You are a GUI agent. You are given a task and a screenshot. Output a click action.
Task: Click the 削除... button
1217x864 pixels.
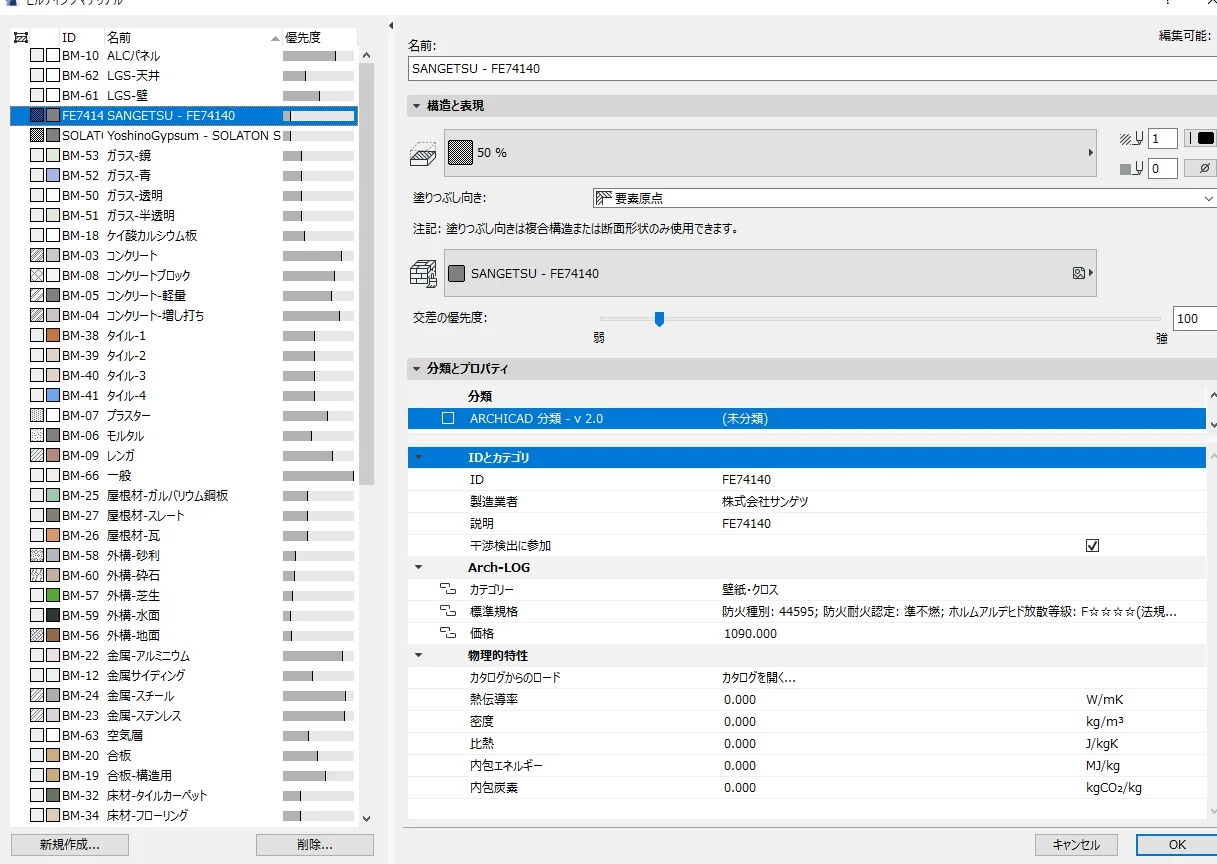coord(315,845)
